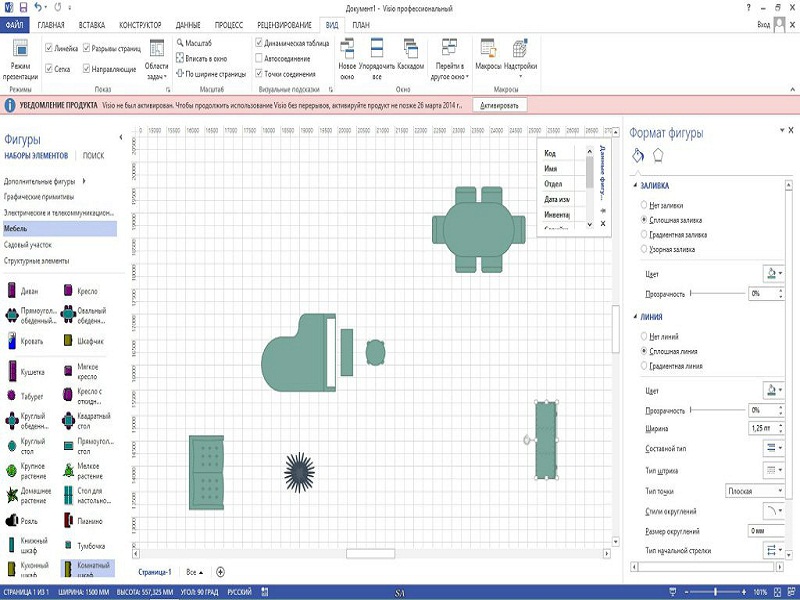
Task: Open the Тип точки dropdown showing Плоская
Action: click(x=753, y=491)
